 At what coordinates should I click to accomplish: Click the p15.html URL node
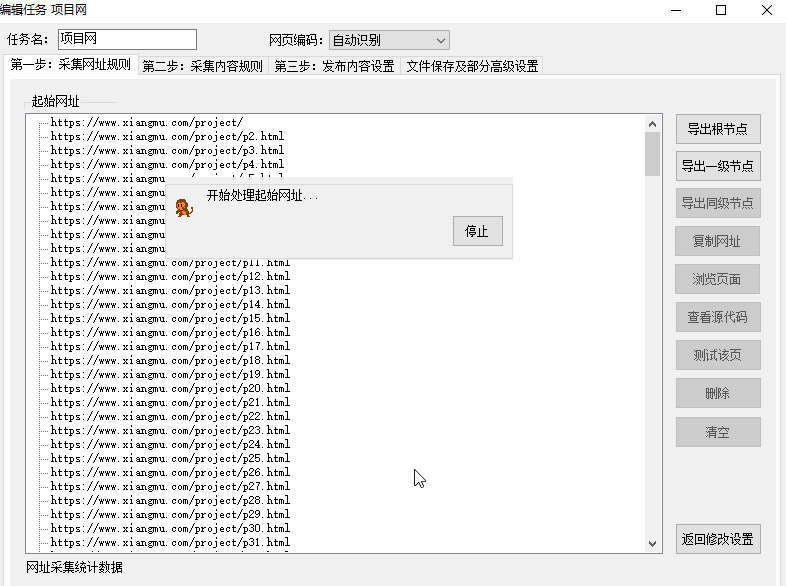click(x=170, y=318)
